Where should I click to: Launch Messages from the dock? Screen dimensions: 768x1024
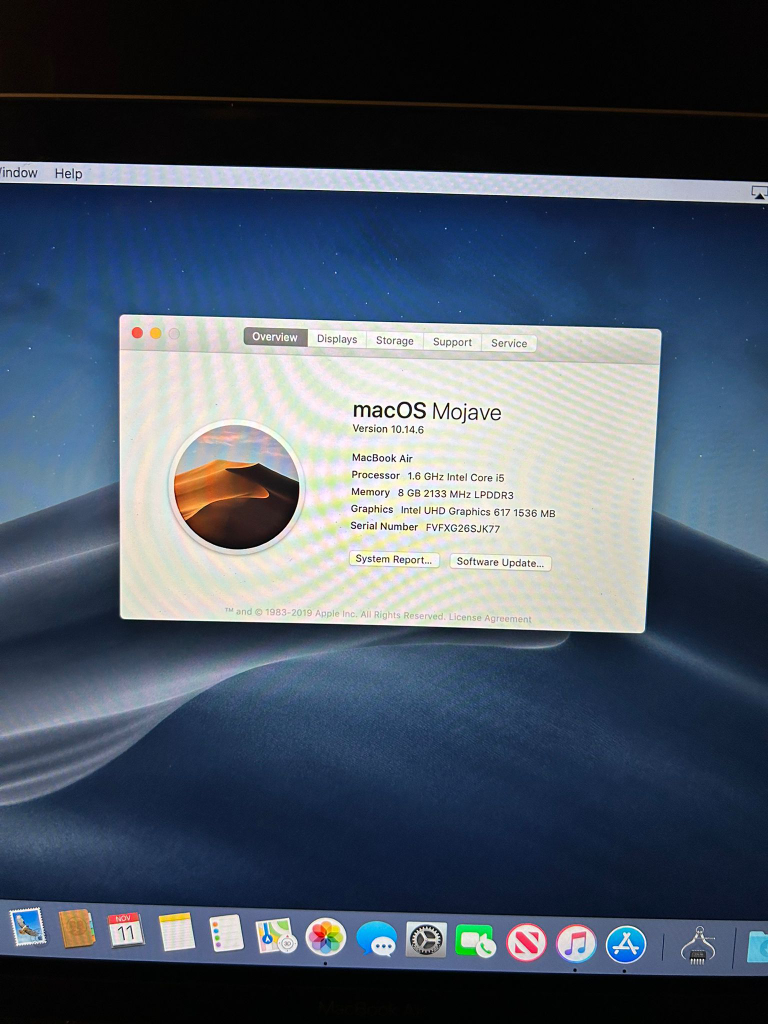point(376,939)
